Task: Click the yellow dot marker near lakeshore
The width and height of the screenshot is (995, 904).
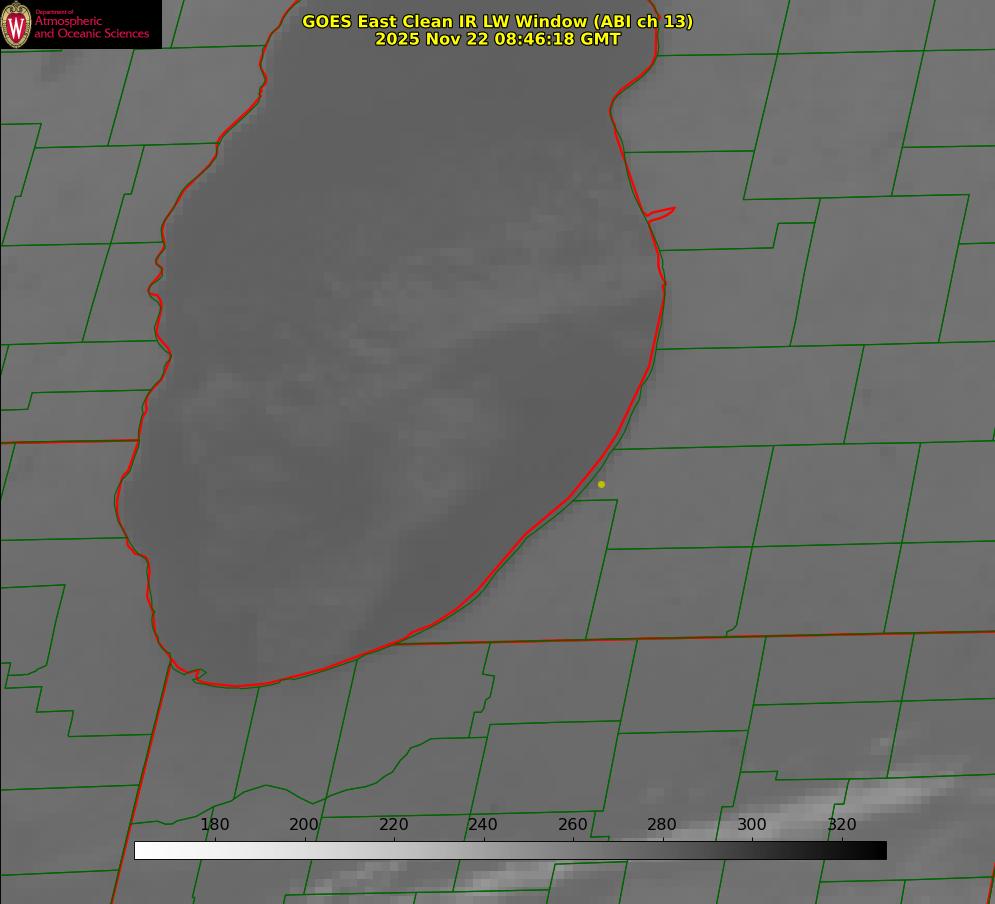Action: [x=601, y=484]
